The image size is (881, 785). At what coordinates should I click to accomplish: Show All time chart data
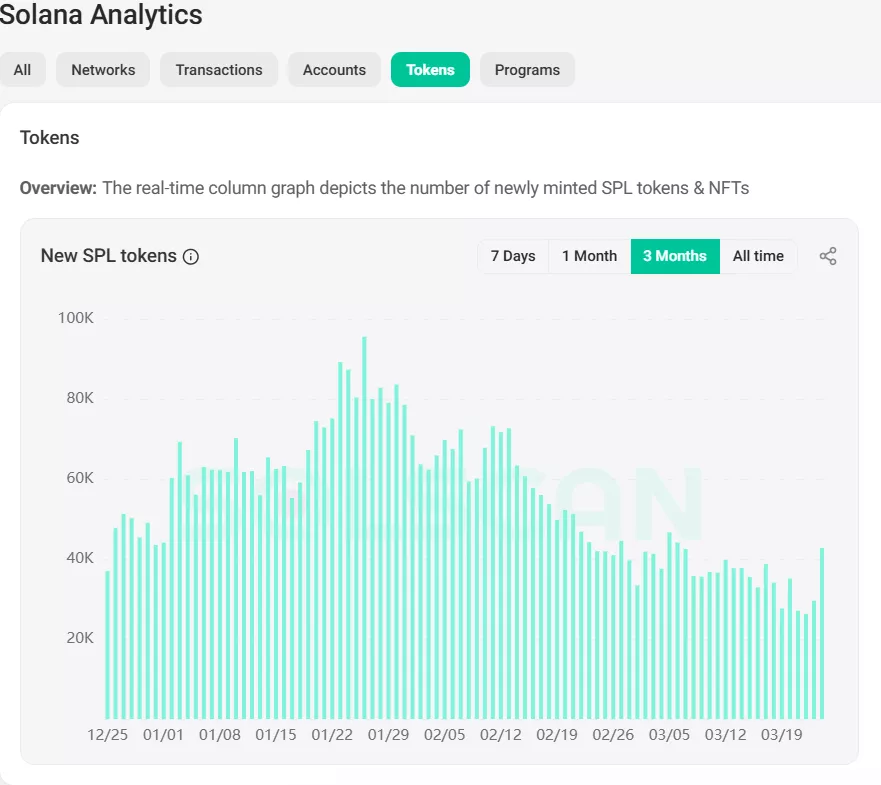coord(758,256)
